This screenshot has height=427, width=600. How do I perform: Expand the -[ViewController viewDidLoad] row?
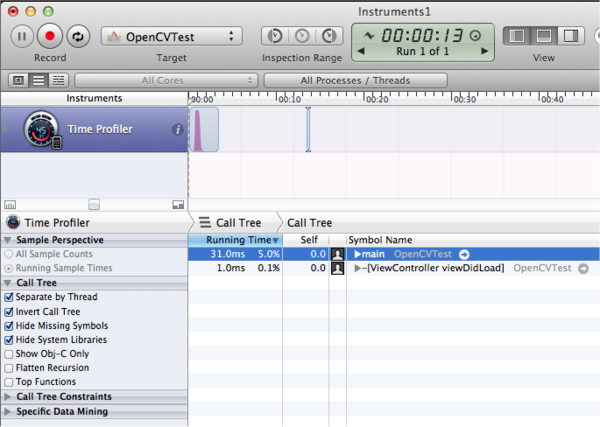point(358,268)
